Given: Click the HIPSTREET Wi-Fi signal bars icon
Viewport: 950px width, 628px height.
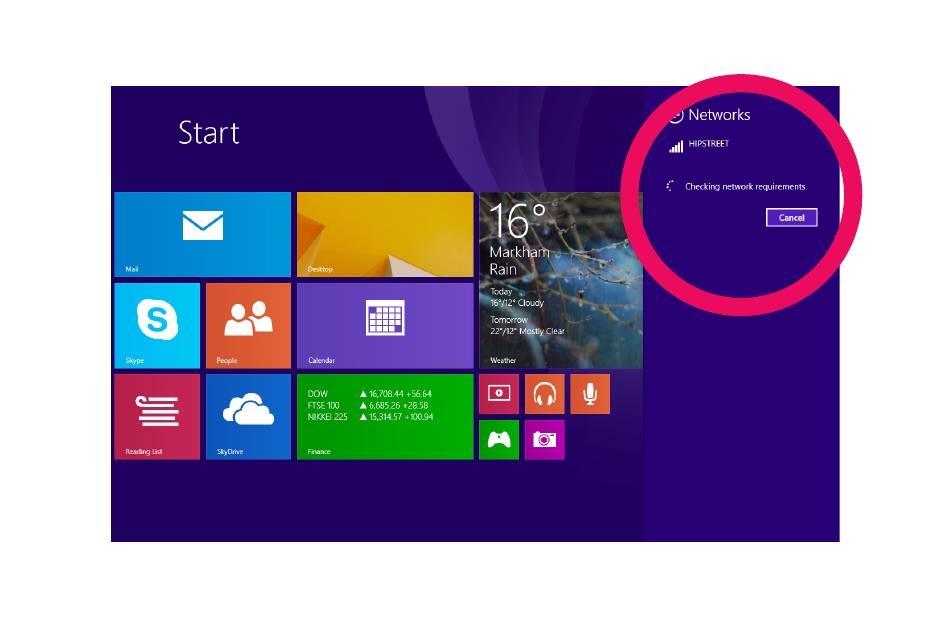Looking at the screenshot, I should [x=676, y=146].
